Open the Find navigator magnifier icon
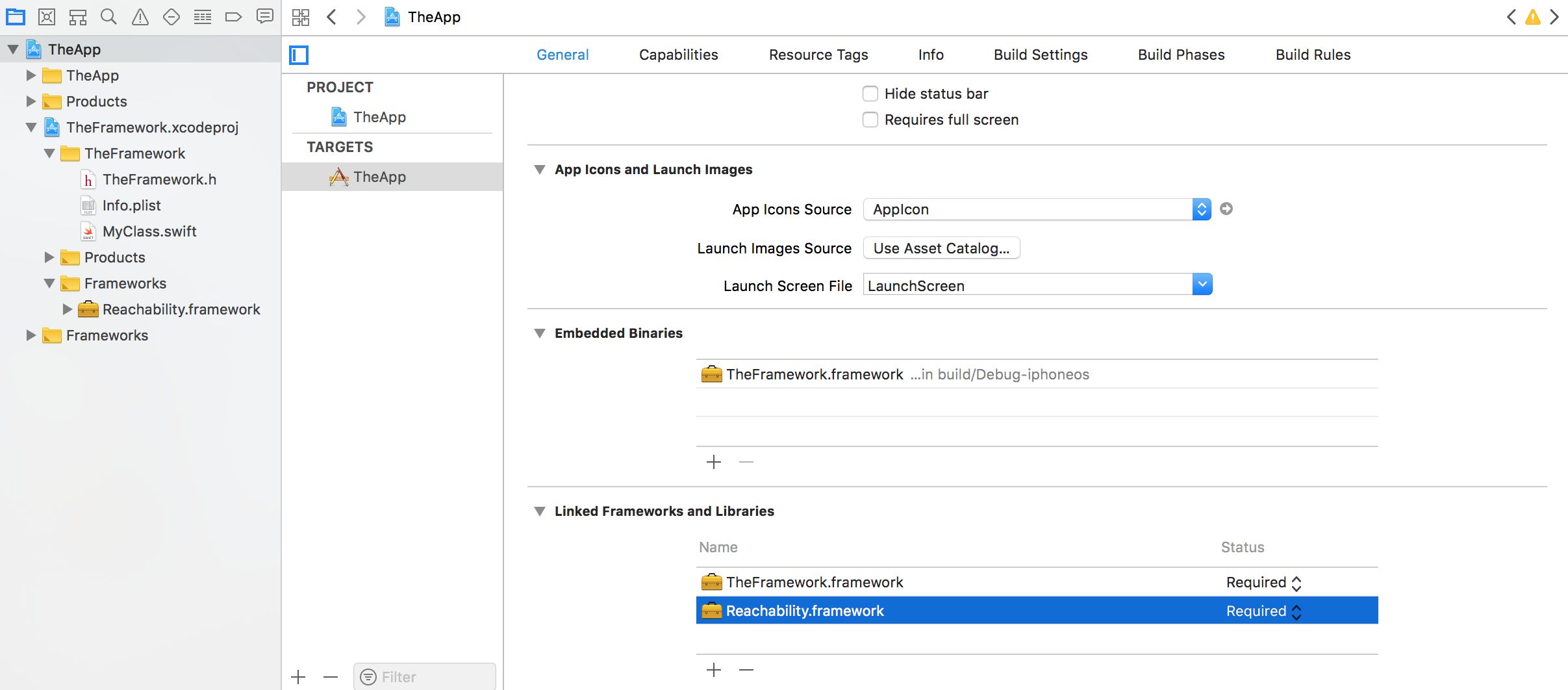 coord(108,17)
